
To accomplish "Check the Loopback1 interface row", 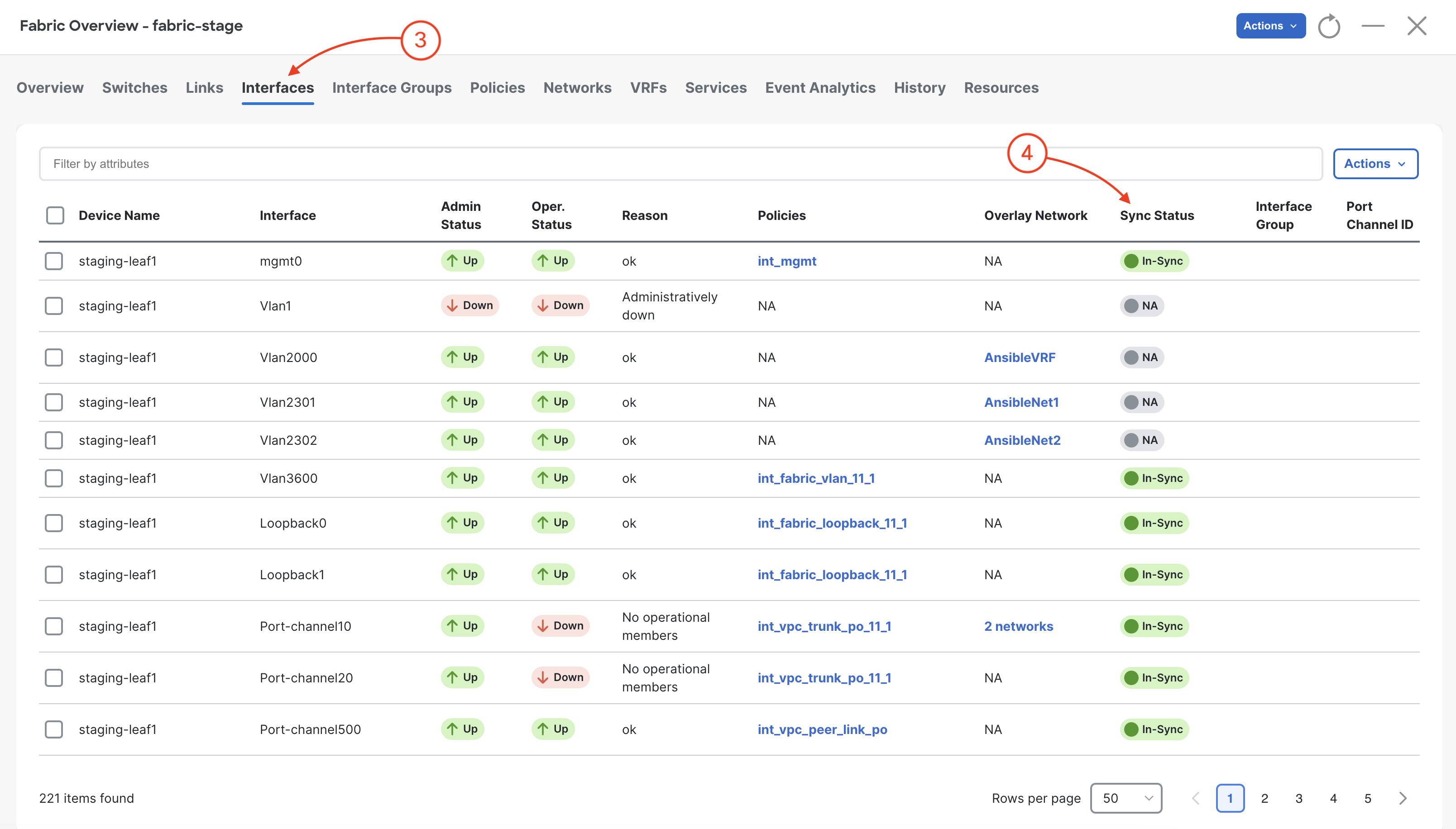I will click(54, 575).
